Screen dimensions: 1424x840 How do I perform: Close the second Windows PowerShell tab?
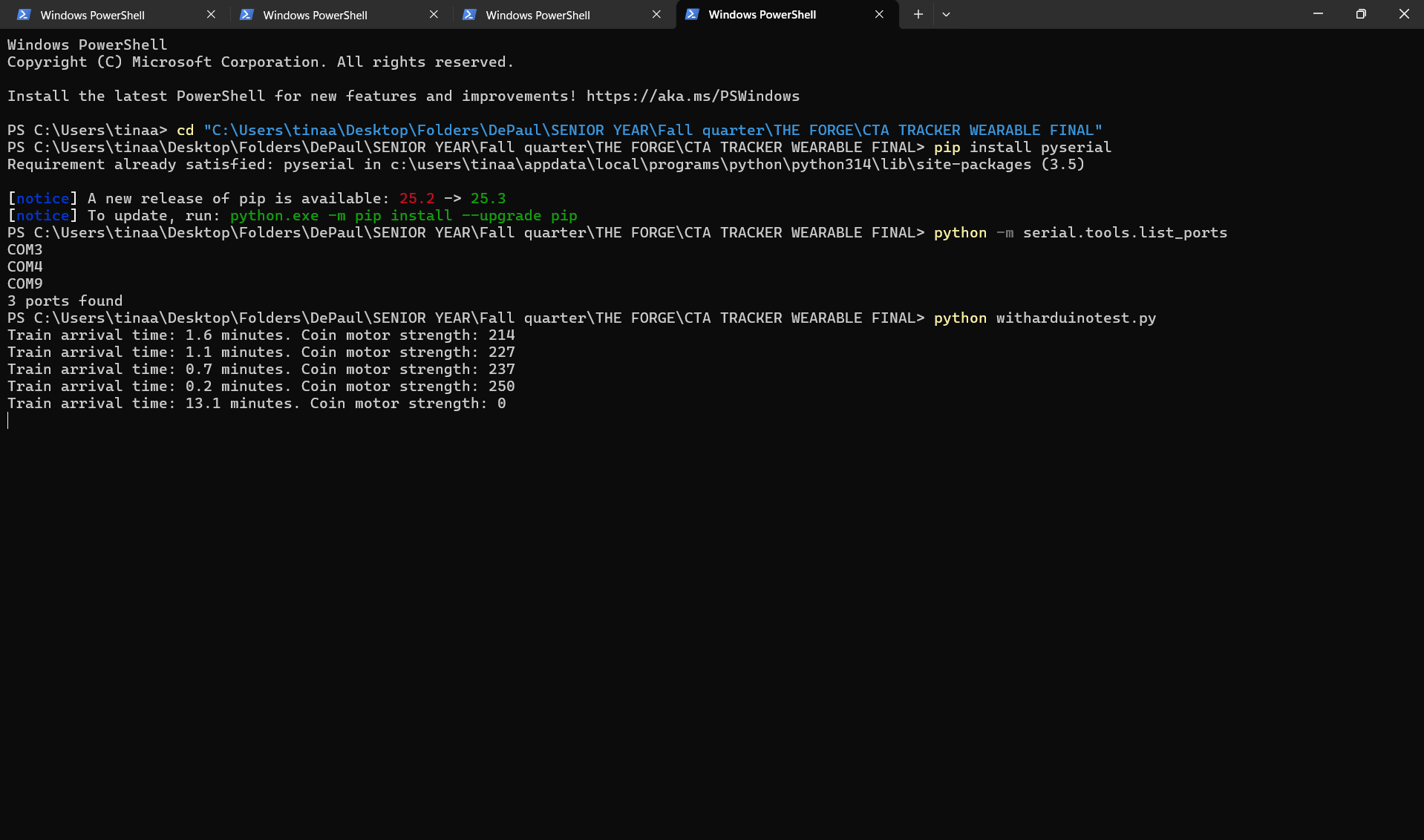tap(434, 14)
